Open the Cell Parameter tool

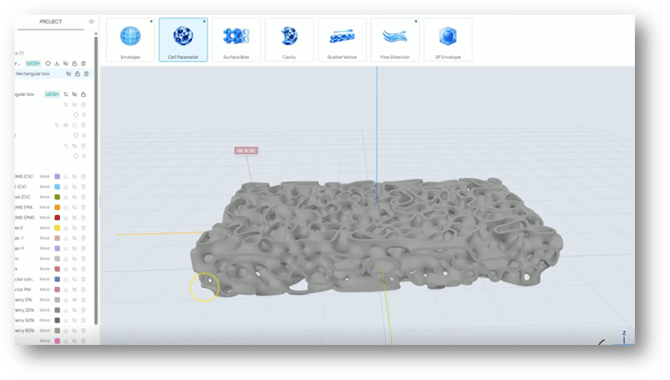(x=183, y=40)
